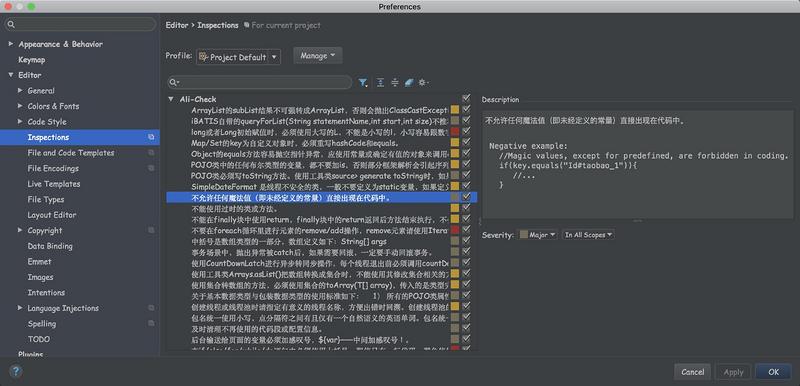This screenshot has height=386, width=800.
Task: Click the help question mark icon
Action: (16, 371)
